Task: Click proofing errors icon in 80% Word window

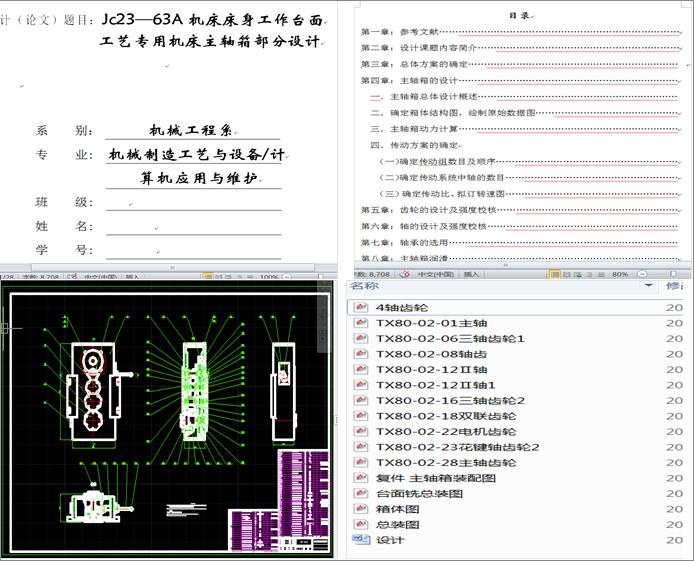Action: [x=404, y=274]
